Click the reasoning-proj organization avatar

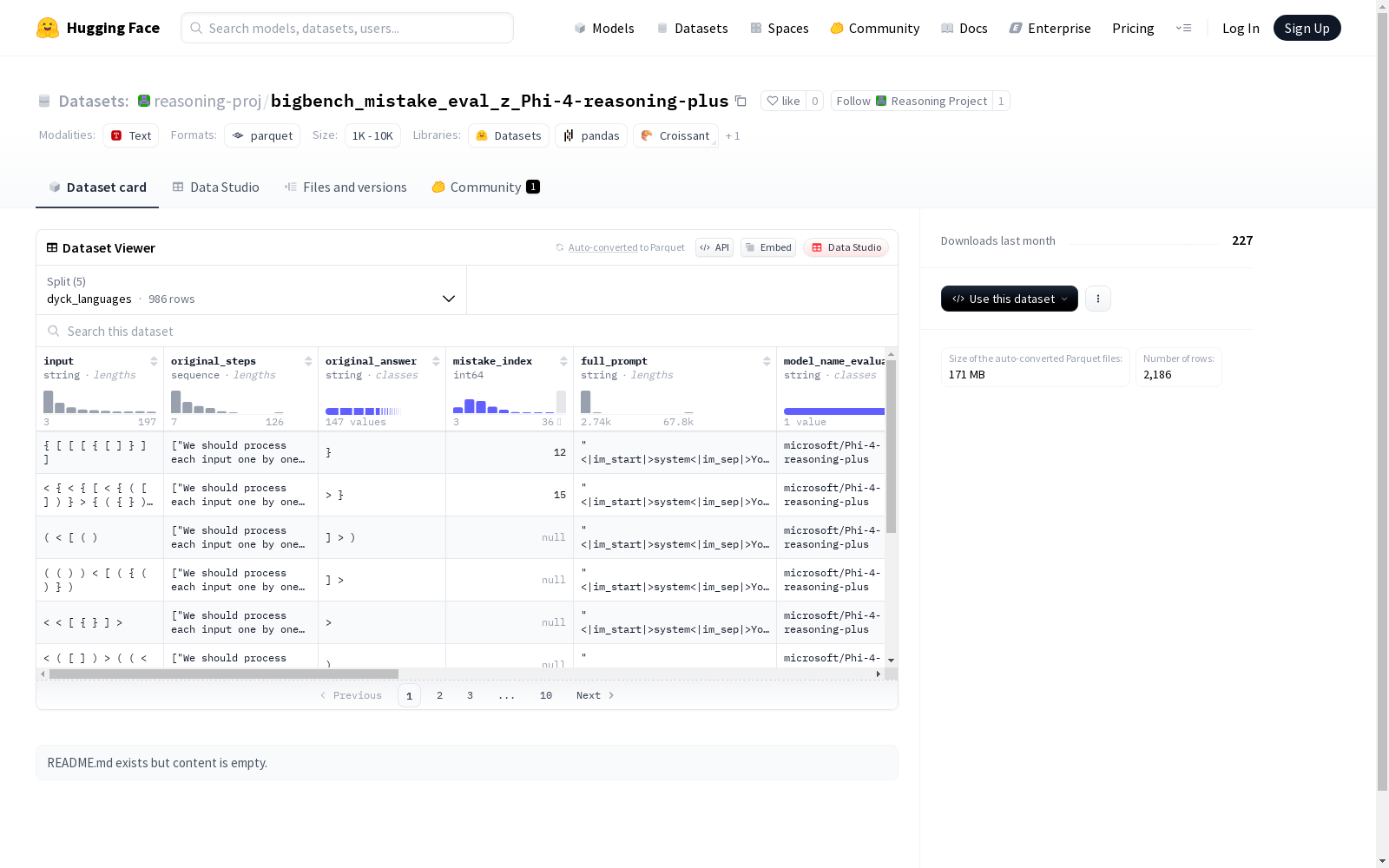144,101
